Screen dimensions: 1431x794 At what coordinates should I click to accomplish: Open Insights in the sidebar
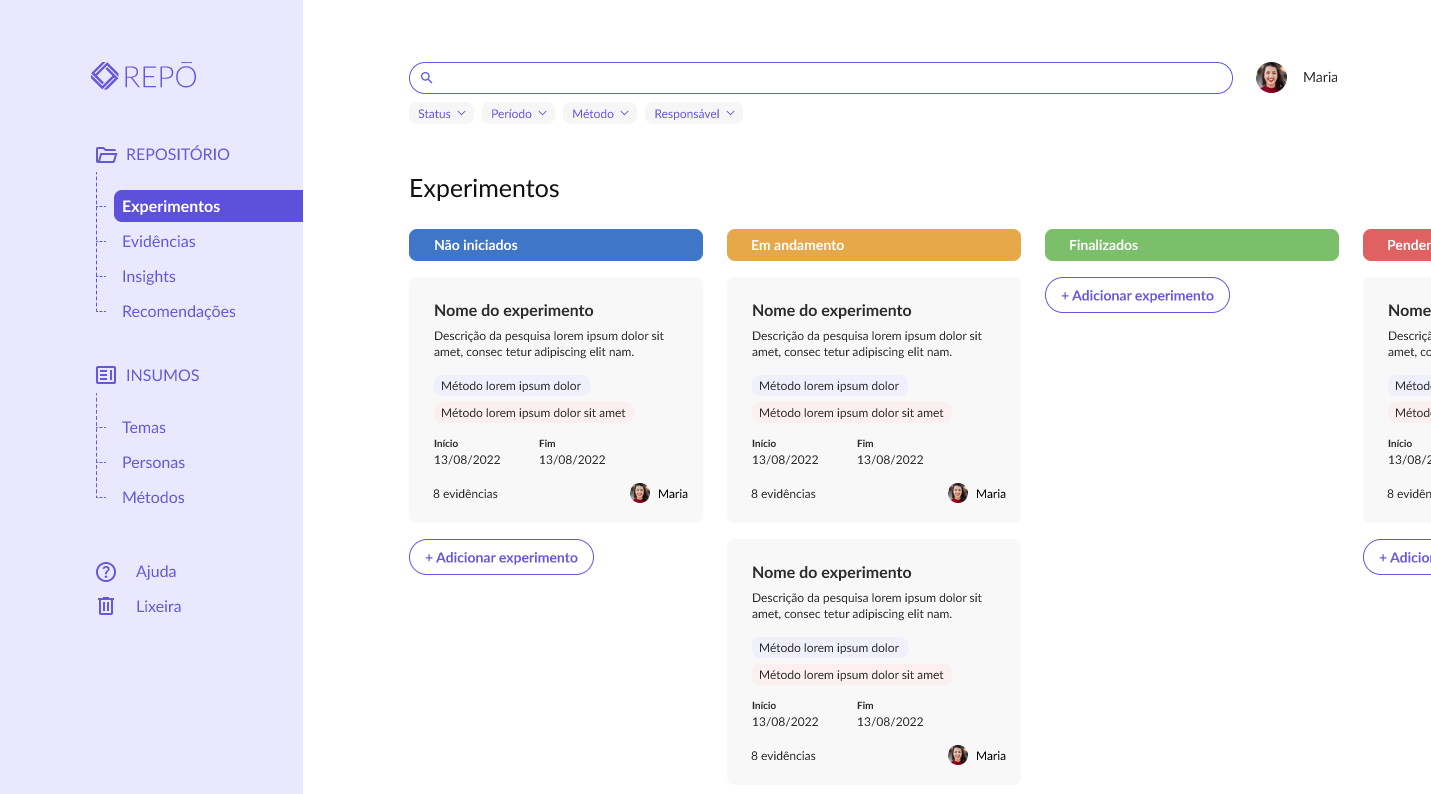[149, 276]
